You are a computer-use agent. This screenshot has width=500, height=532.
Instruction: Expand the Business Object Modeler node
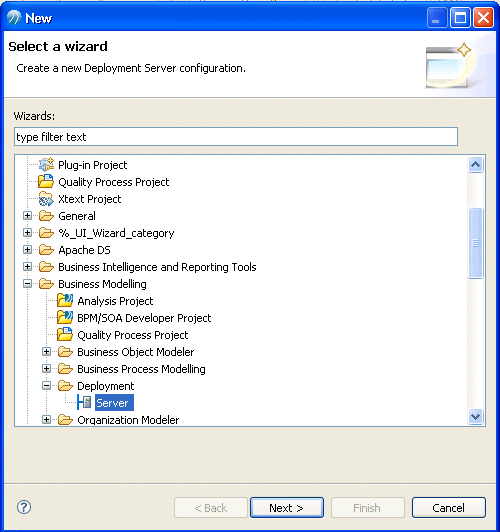46,352
